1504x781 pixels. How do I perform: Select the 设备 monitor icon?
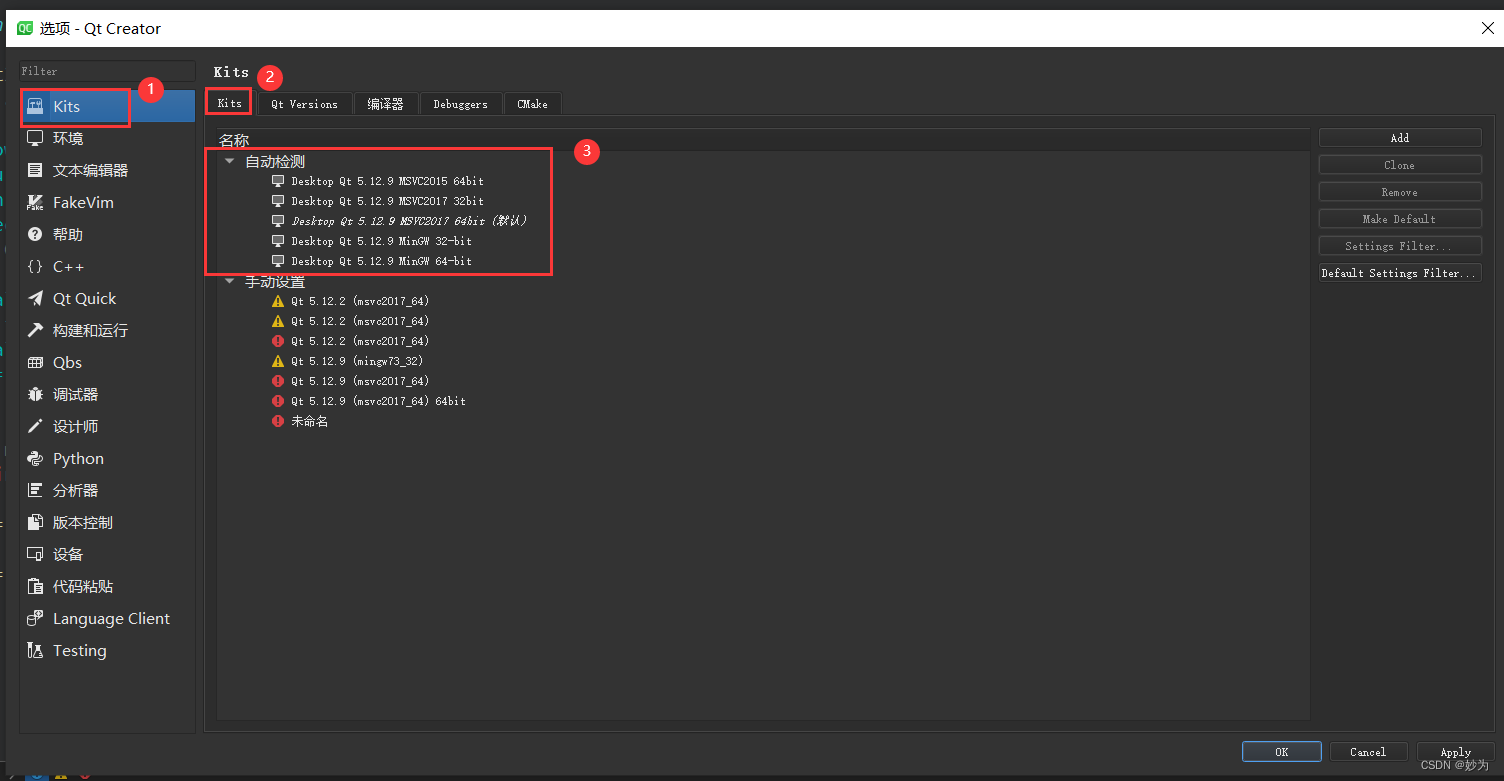tap(36, 554)
